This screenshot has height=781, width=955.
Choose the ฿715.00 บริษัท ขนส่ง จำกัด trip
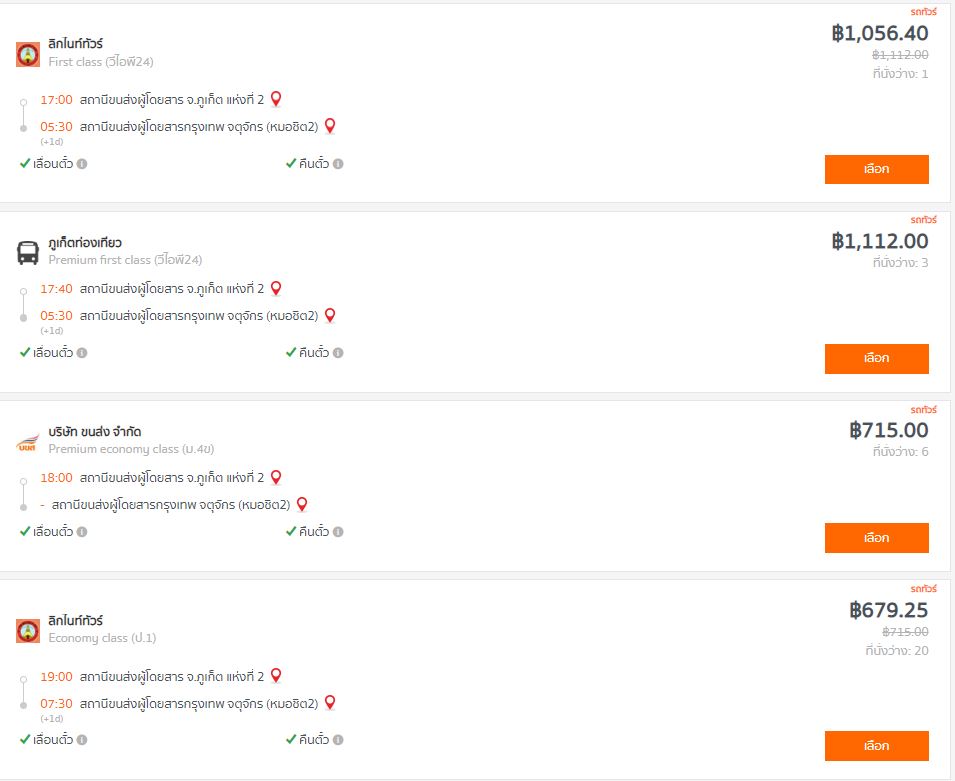(x=876, y=537)
